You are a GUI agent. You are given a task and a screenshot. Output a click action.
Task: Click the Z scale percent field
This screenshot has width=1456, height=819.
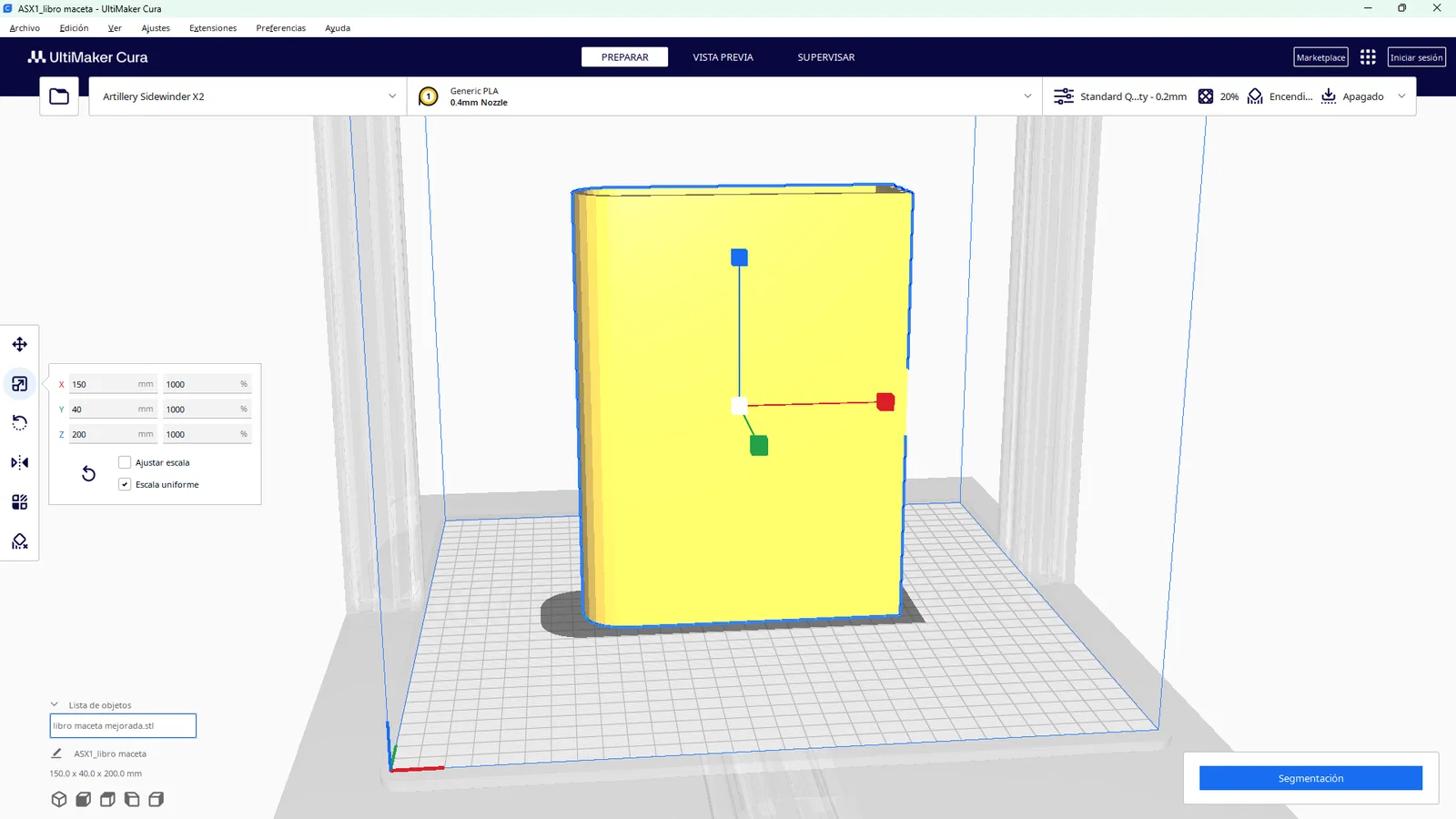tap(207, 434)
